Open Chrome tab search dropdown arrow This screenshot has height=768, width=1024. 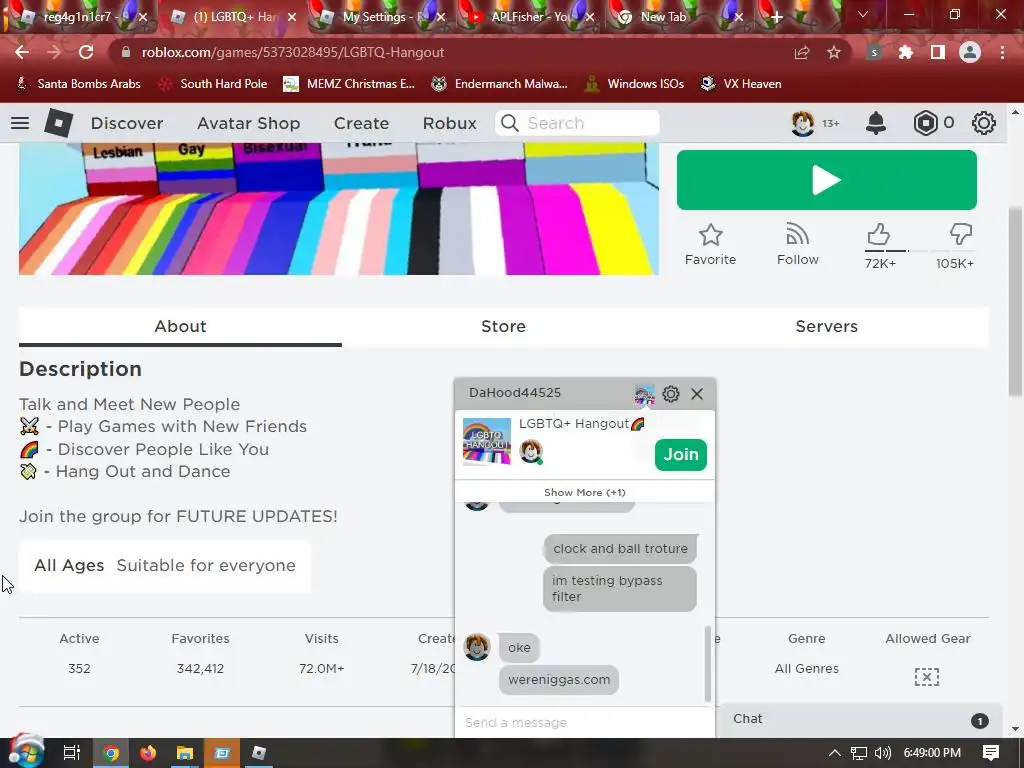click(x=863, y=14)
